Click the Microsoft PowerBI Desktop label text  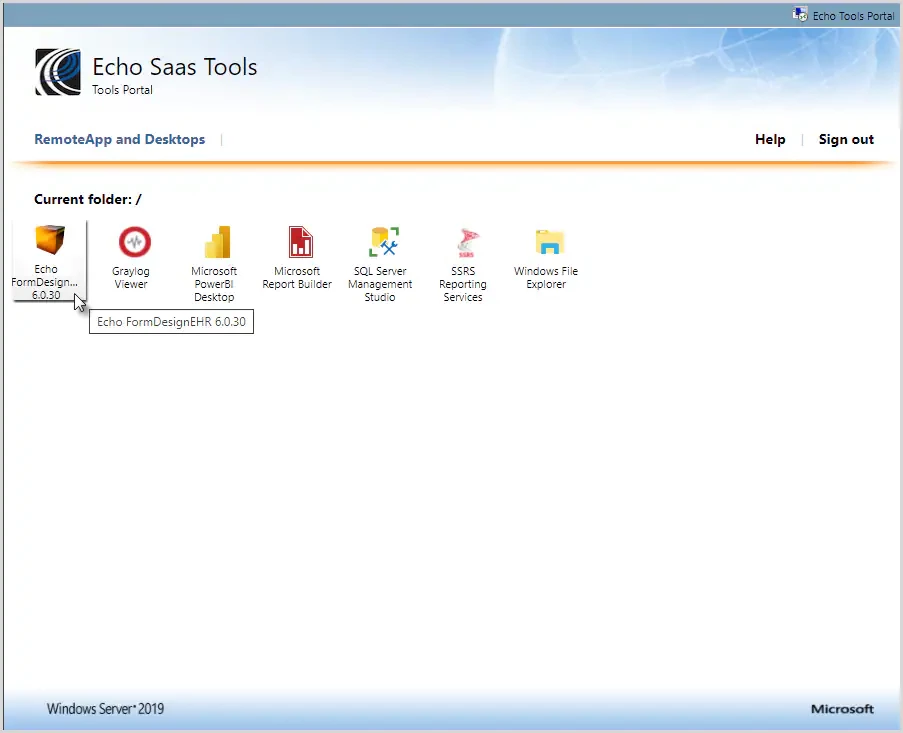pyautogui.click(x=214, y=284)
